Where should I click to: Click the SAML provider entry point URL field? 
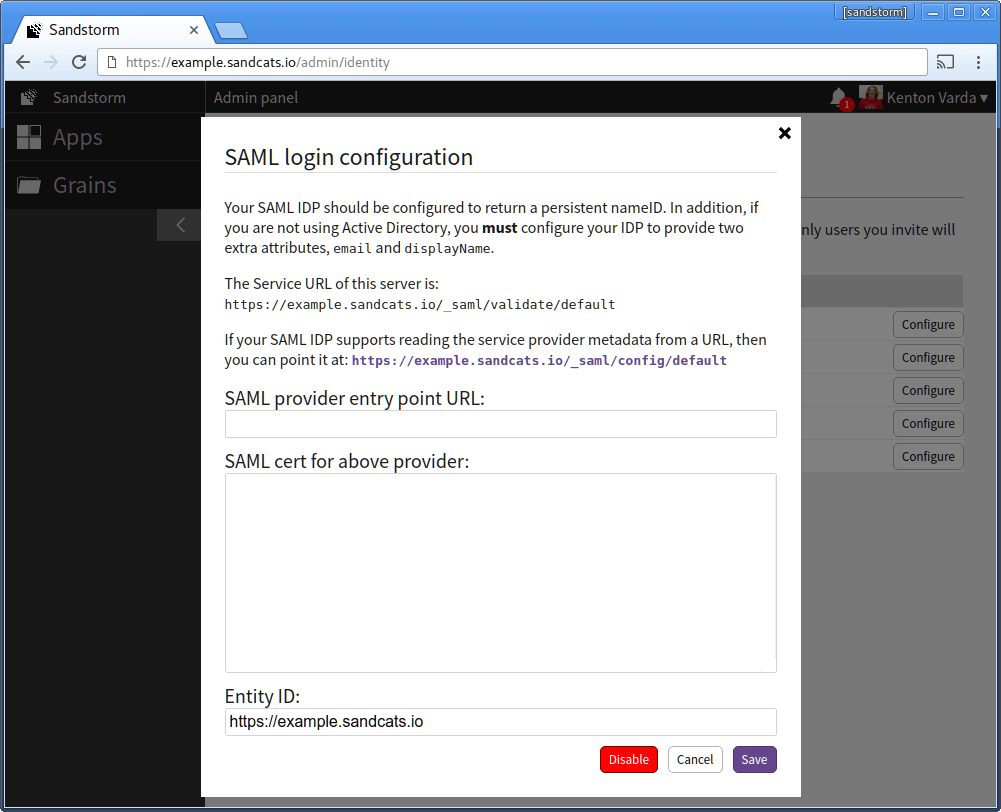click(x=500, y=424)
